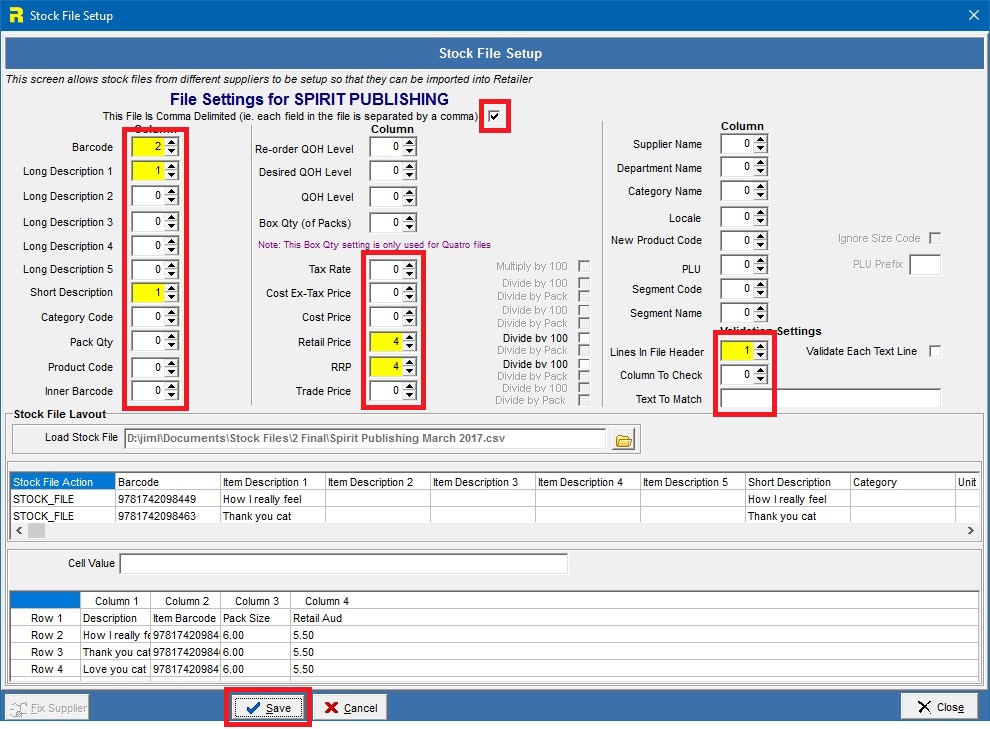Increase the Barcode column number
This screenshot has height=729, width=990.
[172, 143]
